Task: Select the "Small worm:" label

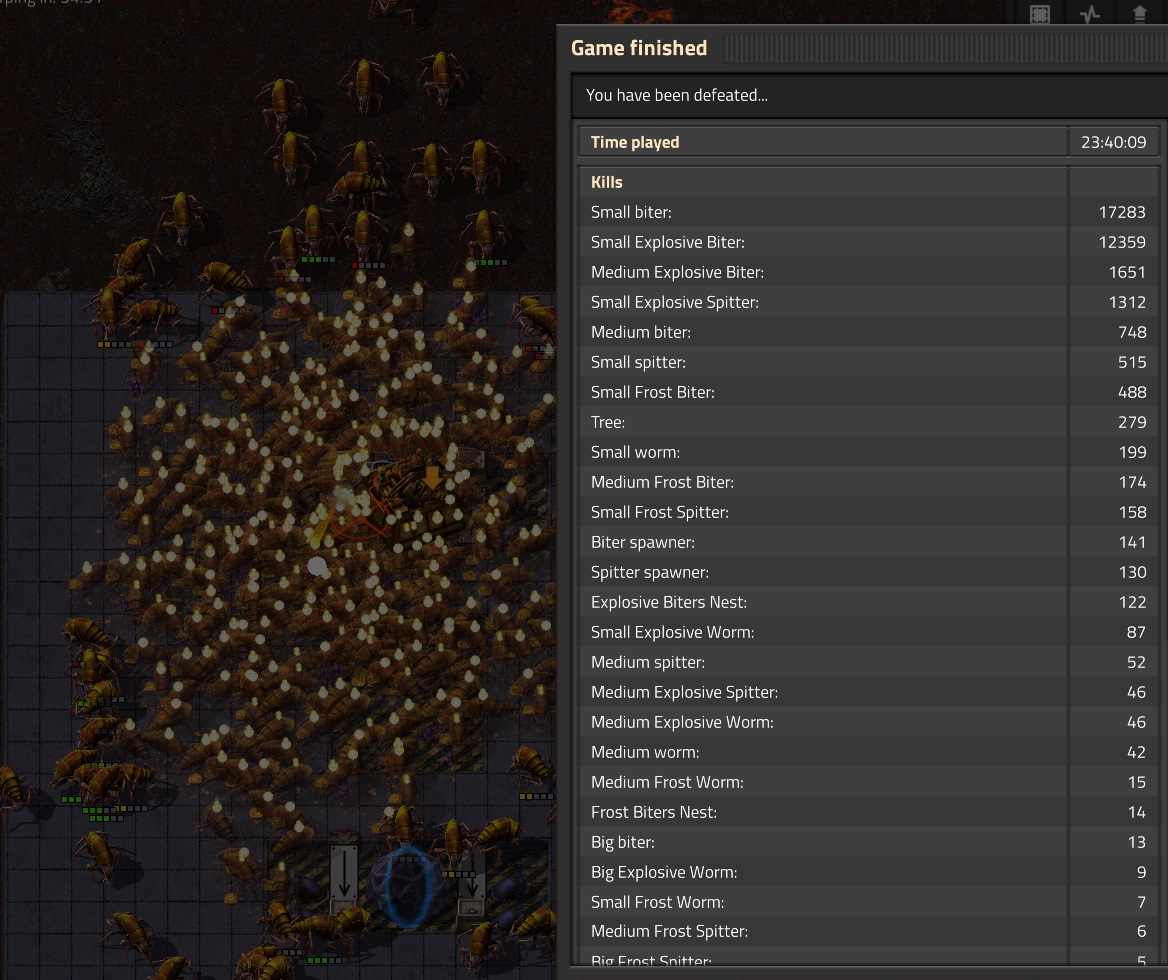Action: [635, 452]
